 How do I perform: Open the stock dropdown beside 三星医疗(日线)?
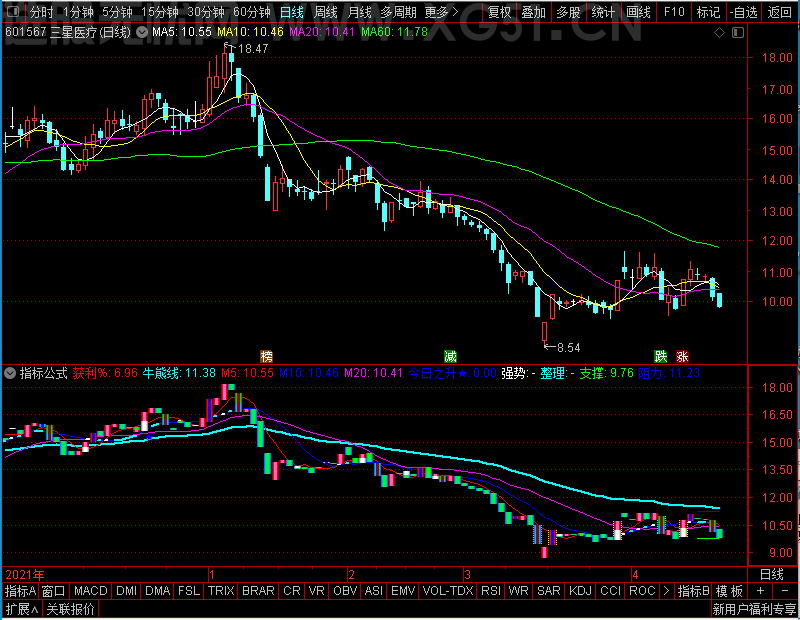142,32
